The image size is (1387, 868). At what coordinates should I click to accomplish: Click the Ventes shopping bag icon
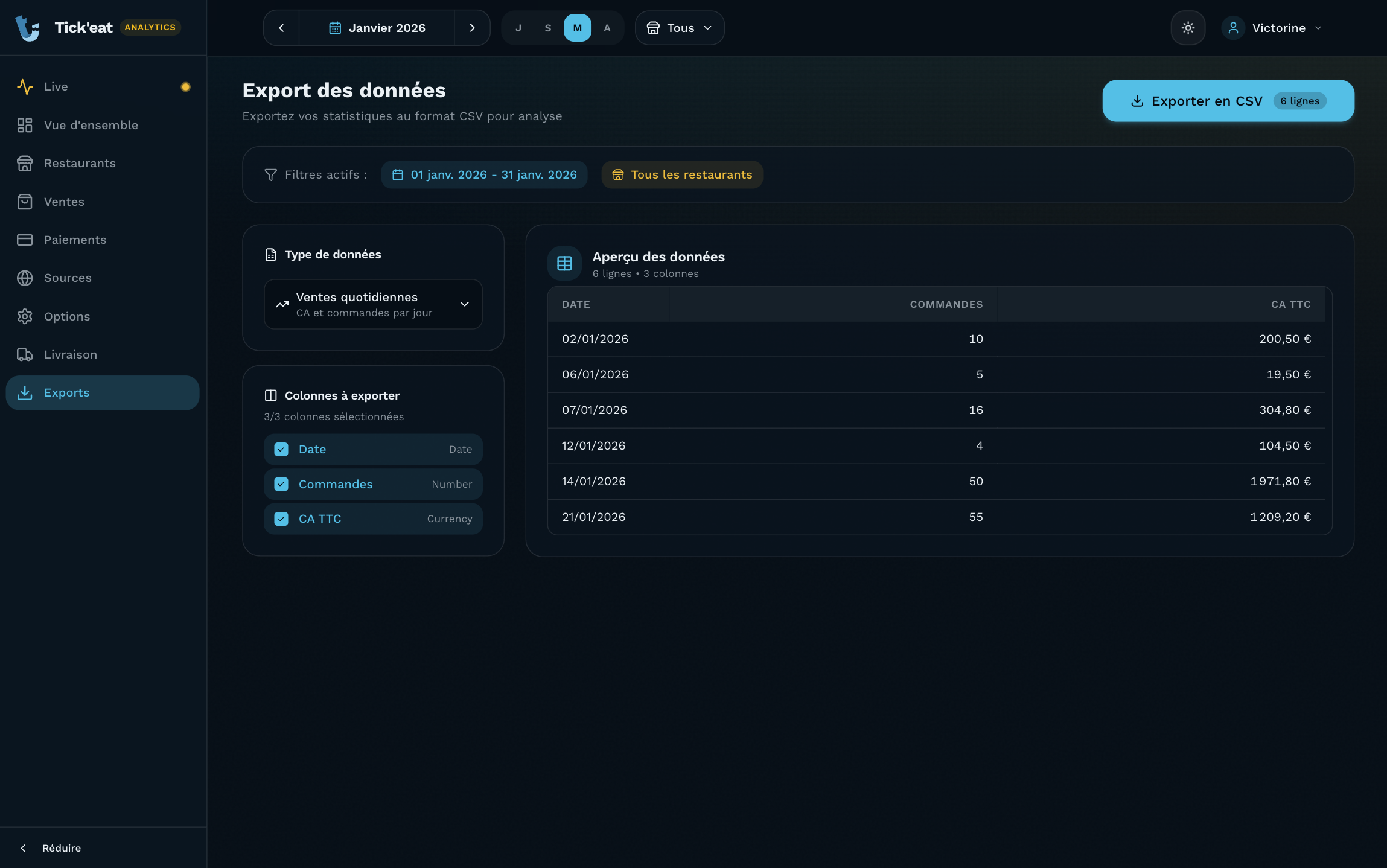(x=25, y=202)
